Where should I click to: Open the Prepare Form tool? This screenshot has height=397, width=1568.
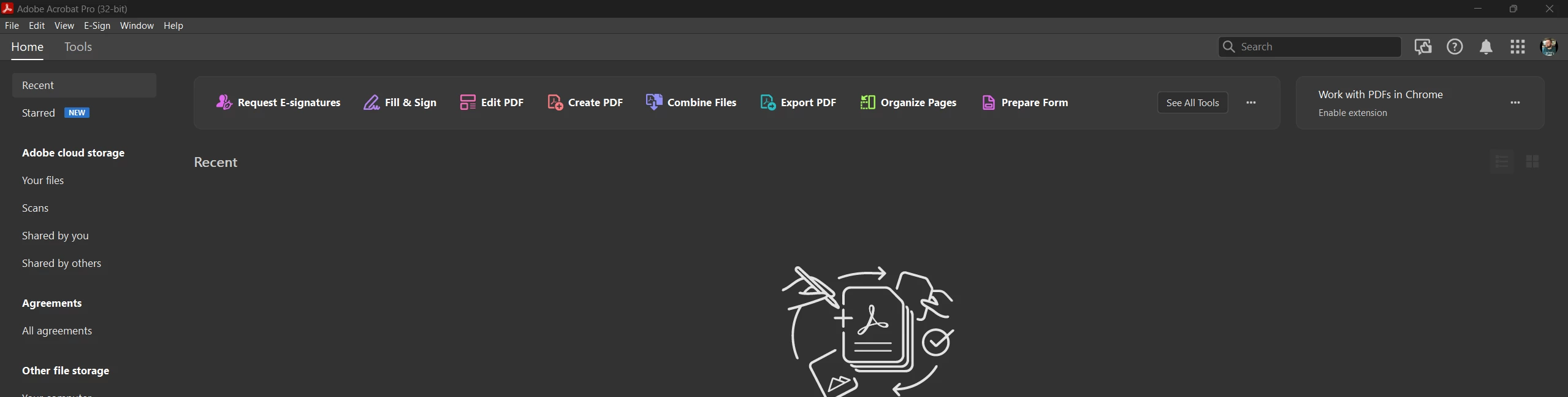1025,102
